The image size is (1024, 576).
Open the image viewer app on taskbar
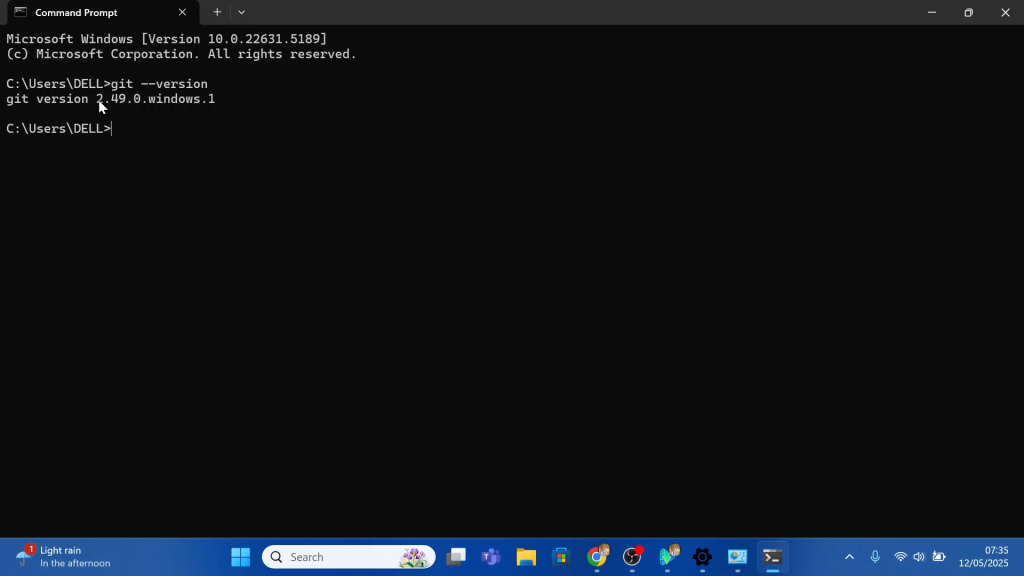737,557
